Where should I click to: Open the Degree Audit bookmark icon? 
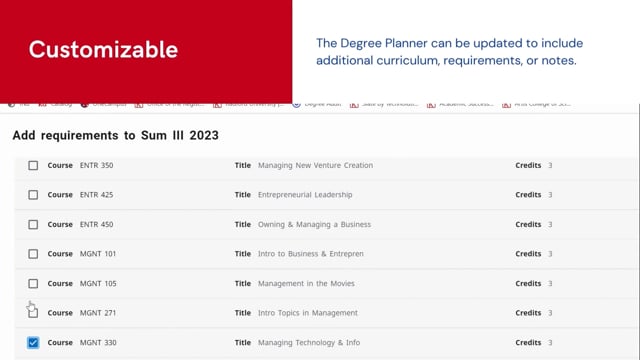[x=297, y=104]
